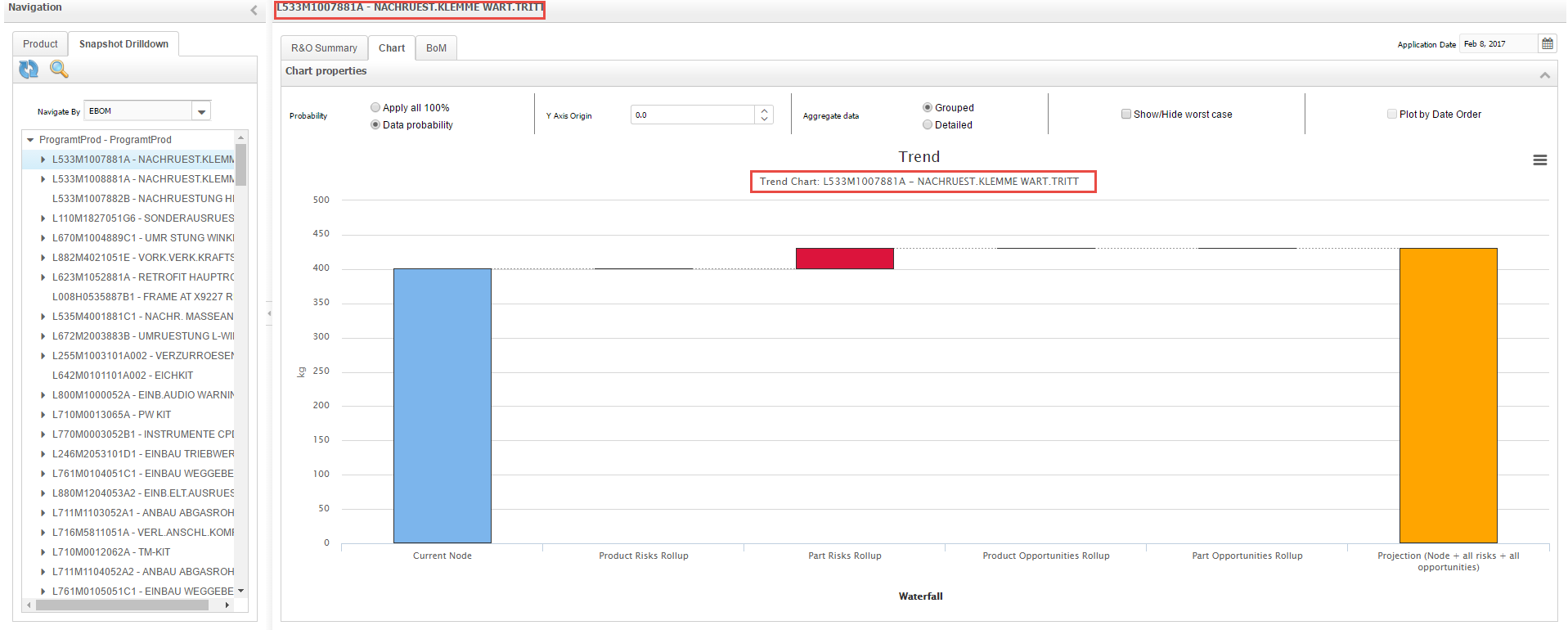Viewport: 1568px width, 630px height.
Task: Open the BoM tab
Action: click(x=436, y=48)
